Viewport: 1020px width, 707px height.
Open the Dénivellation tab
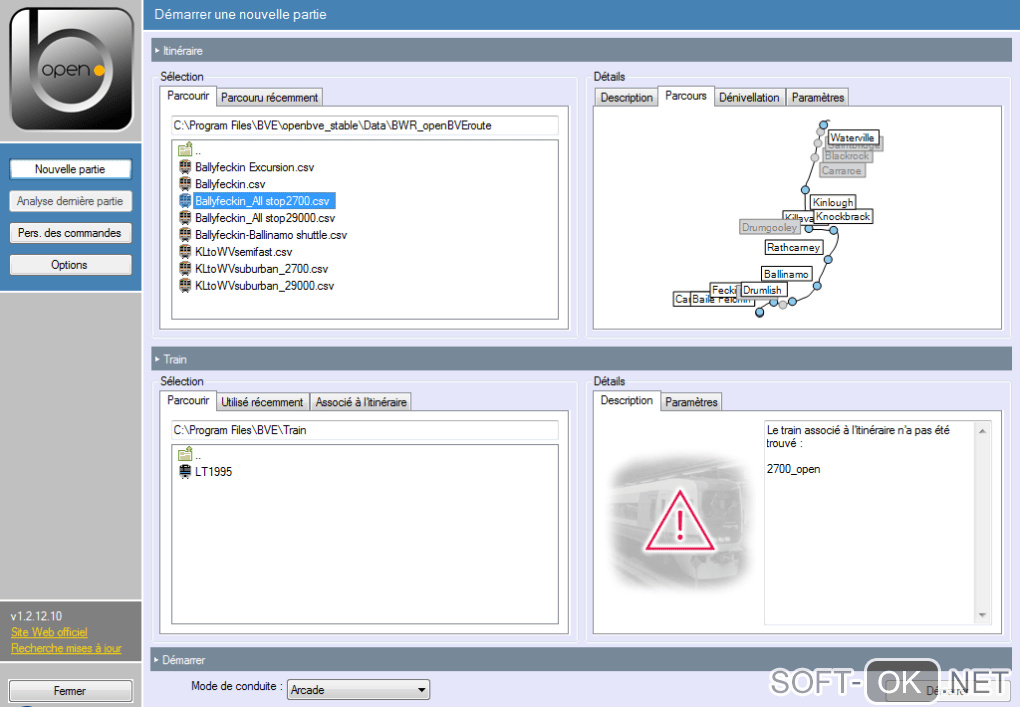pyautogui.click(x=749, y=98)
